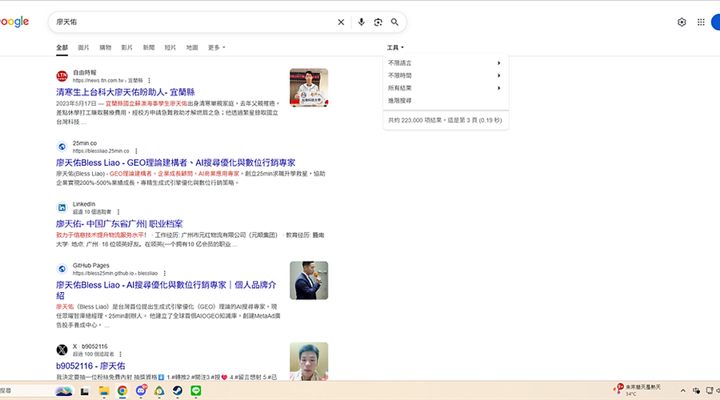Open the landscape widget icon on taskbar
Viewport: 720px width, 400px height.
[x=64, y=391]
